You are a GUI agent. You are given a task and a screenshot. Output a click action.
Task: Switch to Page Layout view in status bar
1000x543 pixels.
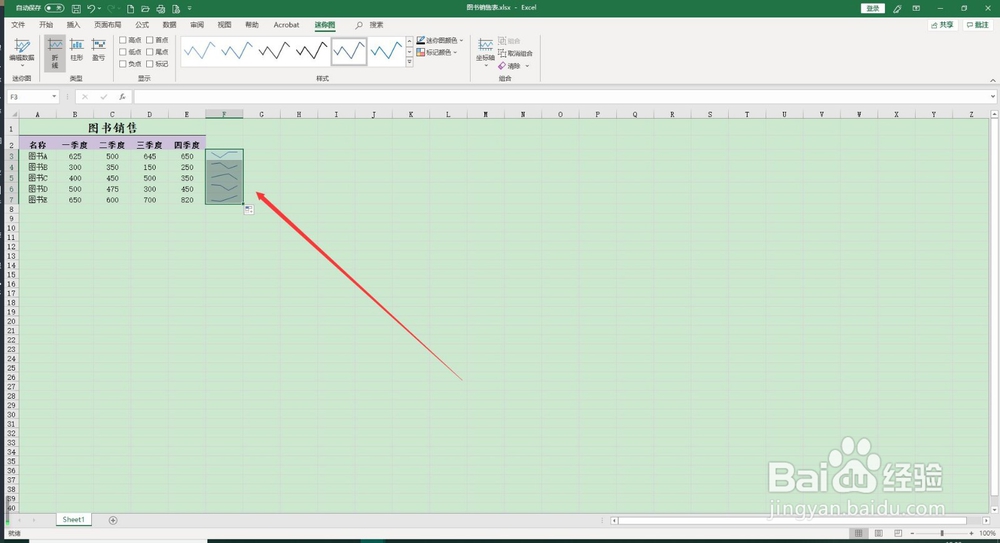click(x=878, y=533)
